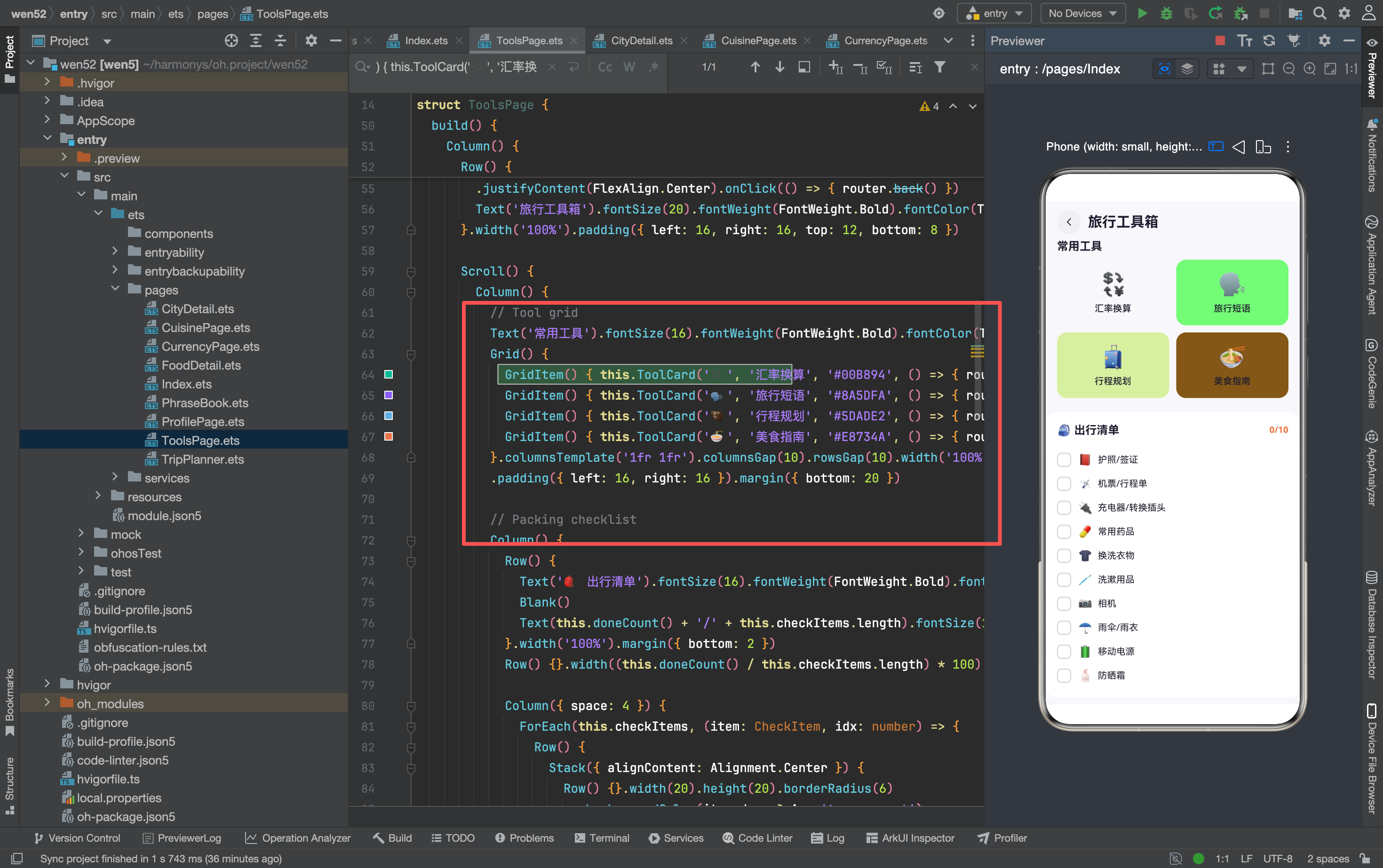The width and height of the screenshot is (1383, 868).
Task: Click the 美食指南 brown card in preview
Action: tap(1232, 365)
